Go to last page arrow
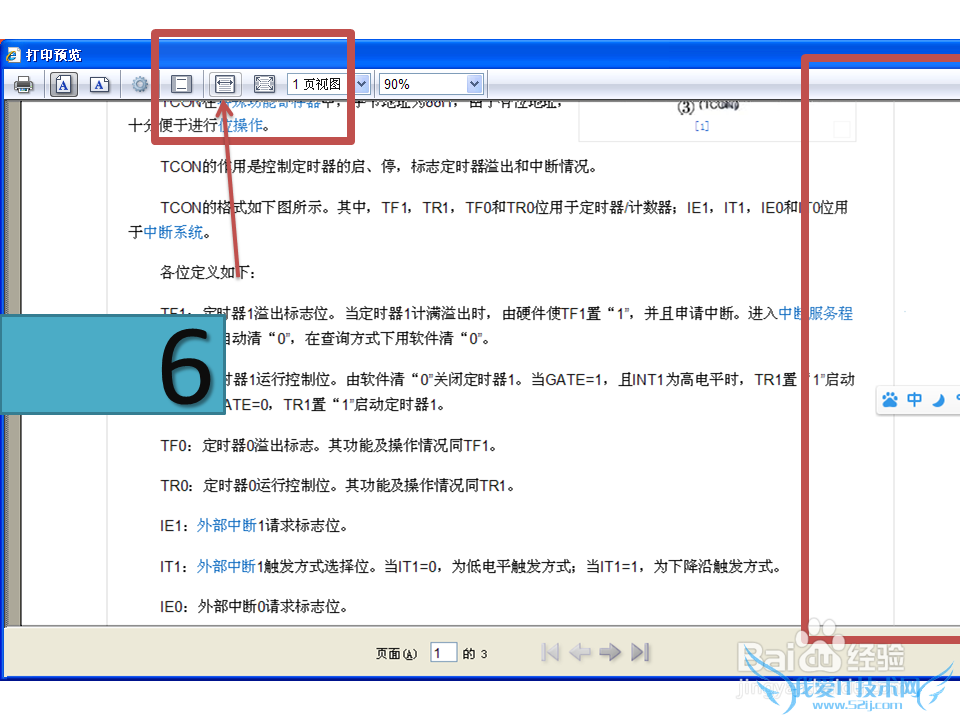This screenshot has width=960, height=720. point(640,652)
